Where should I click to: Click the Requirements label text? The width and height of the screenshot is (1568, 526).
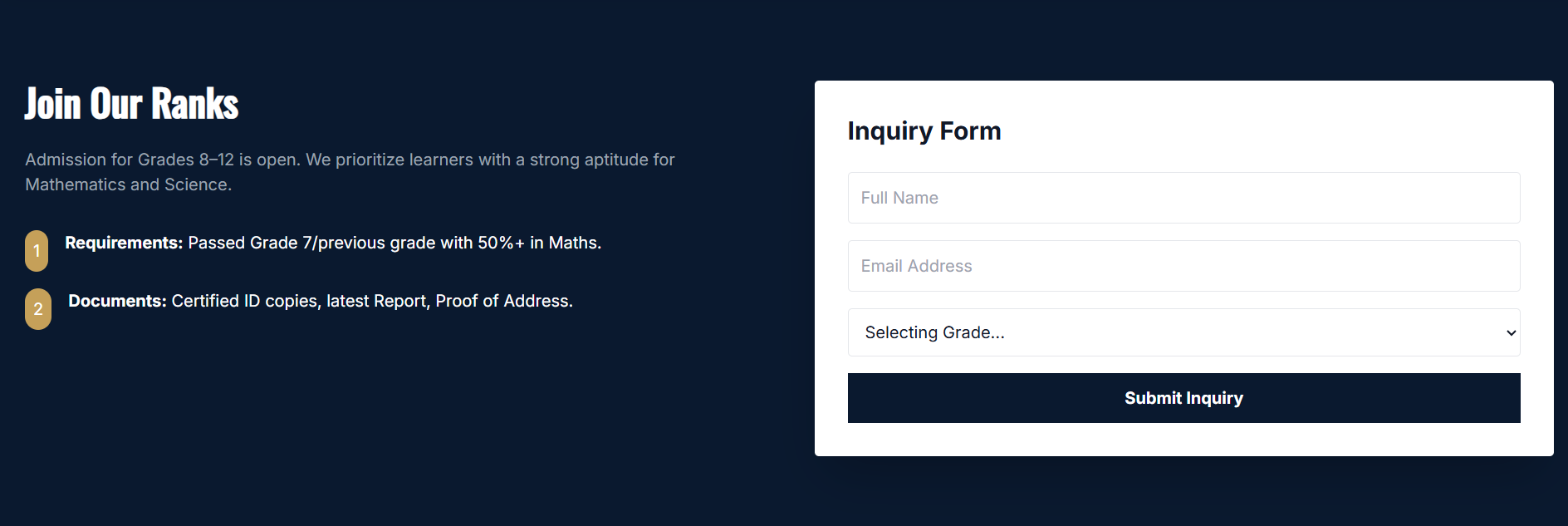click(124, 243)
